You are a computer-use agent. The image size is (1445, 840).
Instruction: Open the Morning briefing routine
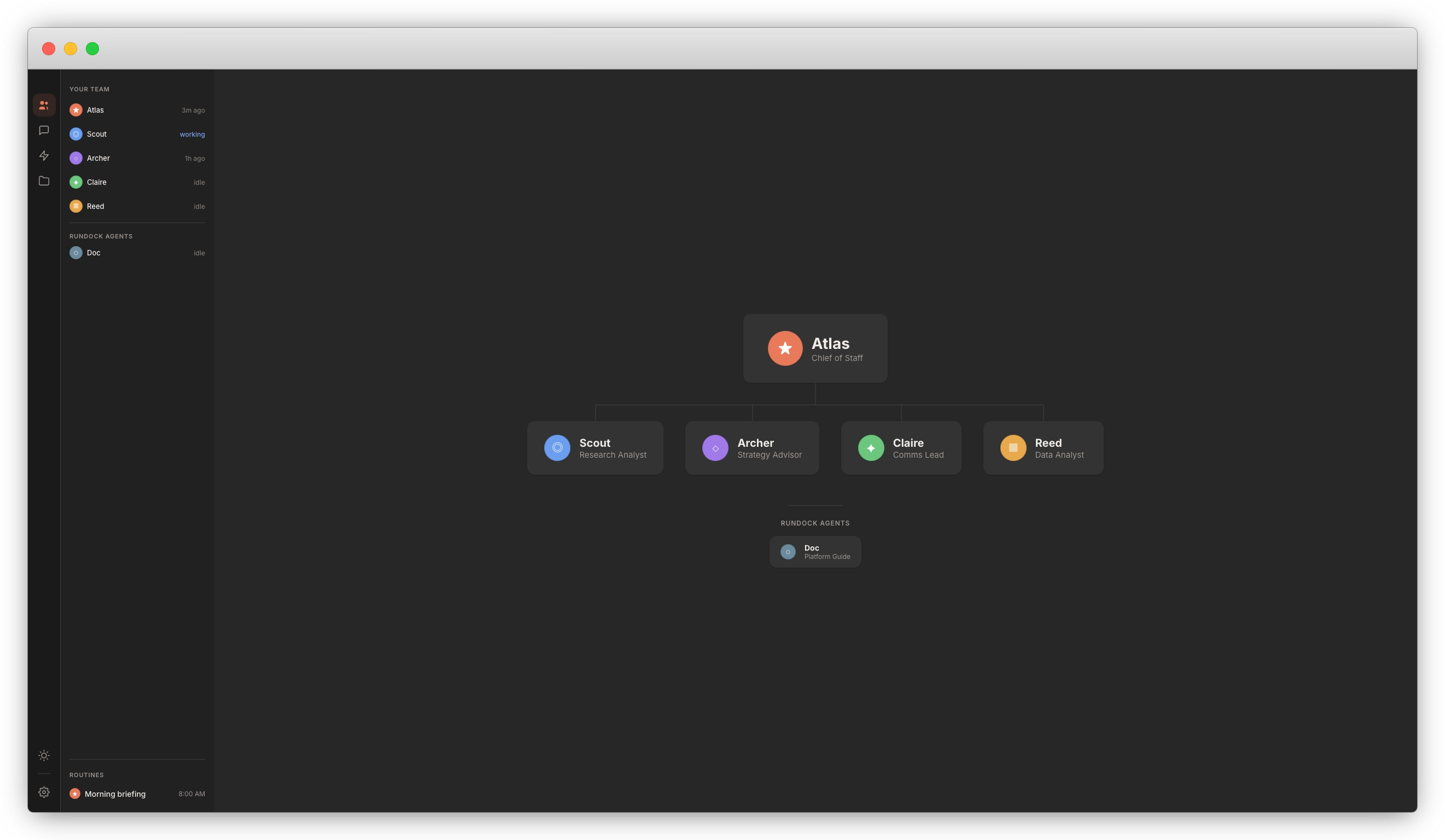coord(115,794)
